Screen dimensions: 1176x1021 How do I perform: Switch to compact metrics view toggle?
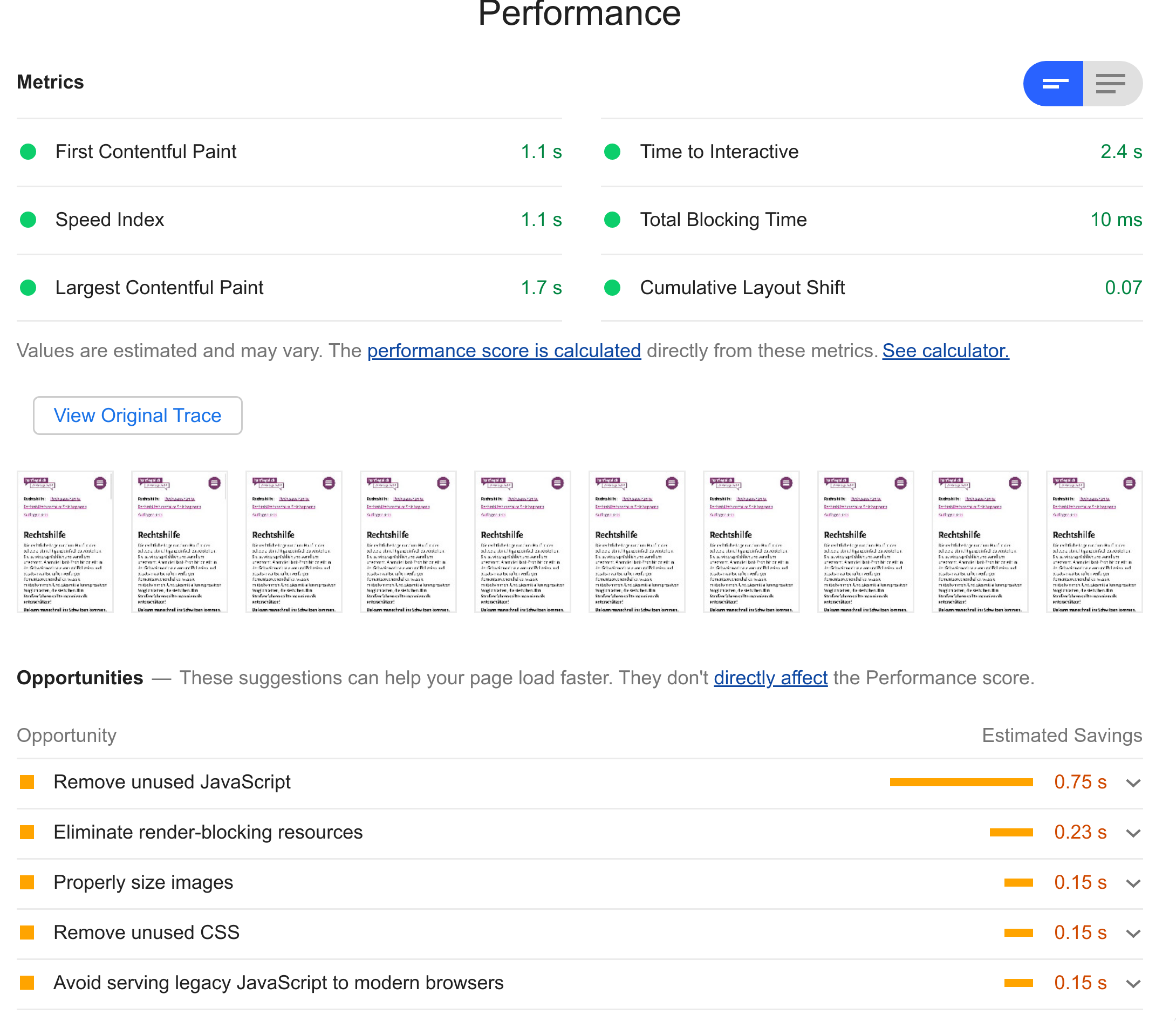click(x=1054, y=84)
